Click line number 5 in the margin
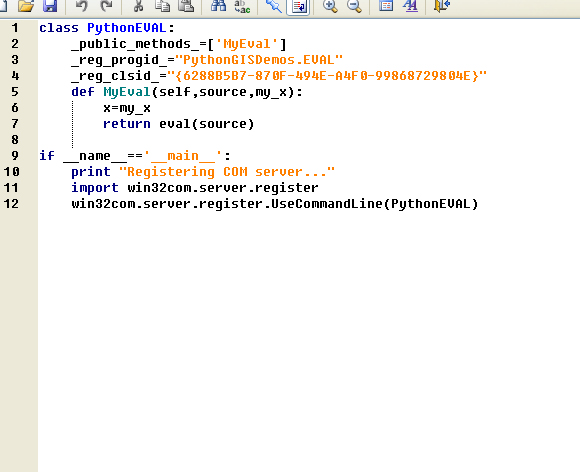Viewport: 580px width, 472px height. click(15, 92)
